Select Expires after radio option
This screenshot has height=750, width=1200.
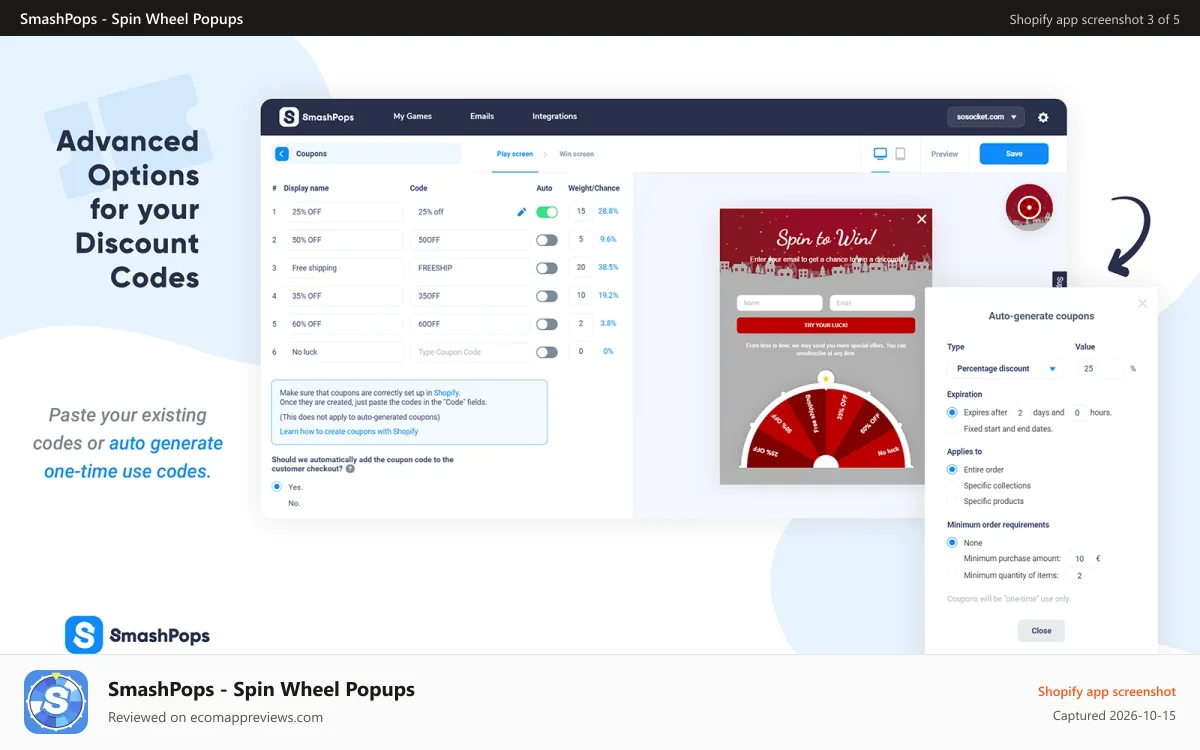[952, 412]
